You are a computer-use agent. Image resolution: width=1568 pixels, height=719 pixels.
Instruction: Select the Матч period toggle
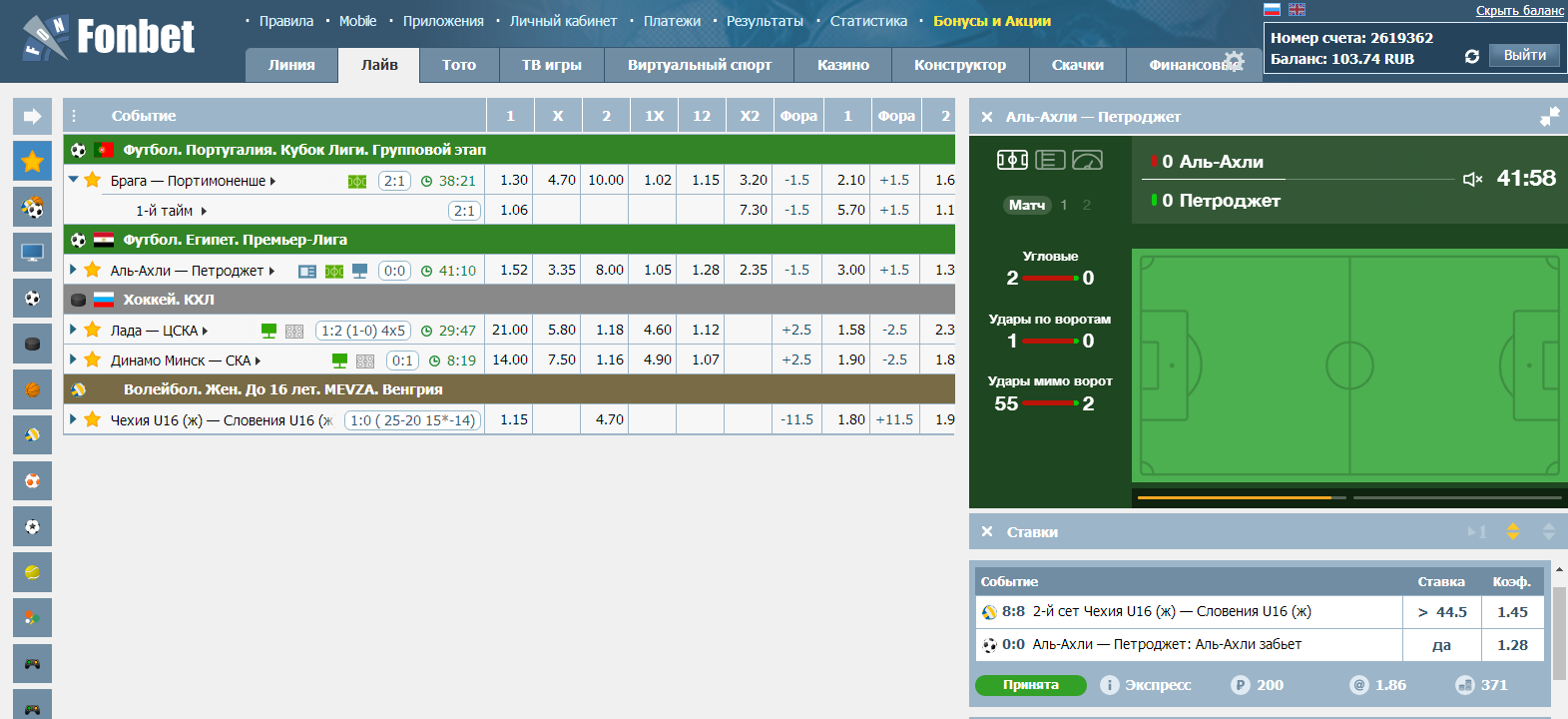(1027, 205)
